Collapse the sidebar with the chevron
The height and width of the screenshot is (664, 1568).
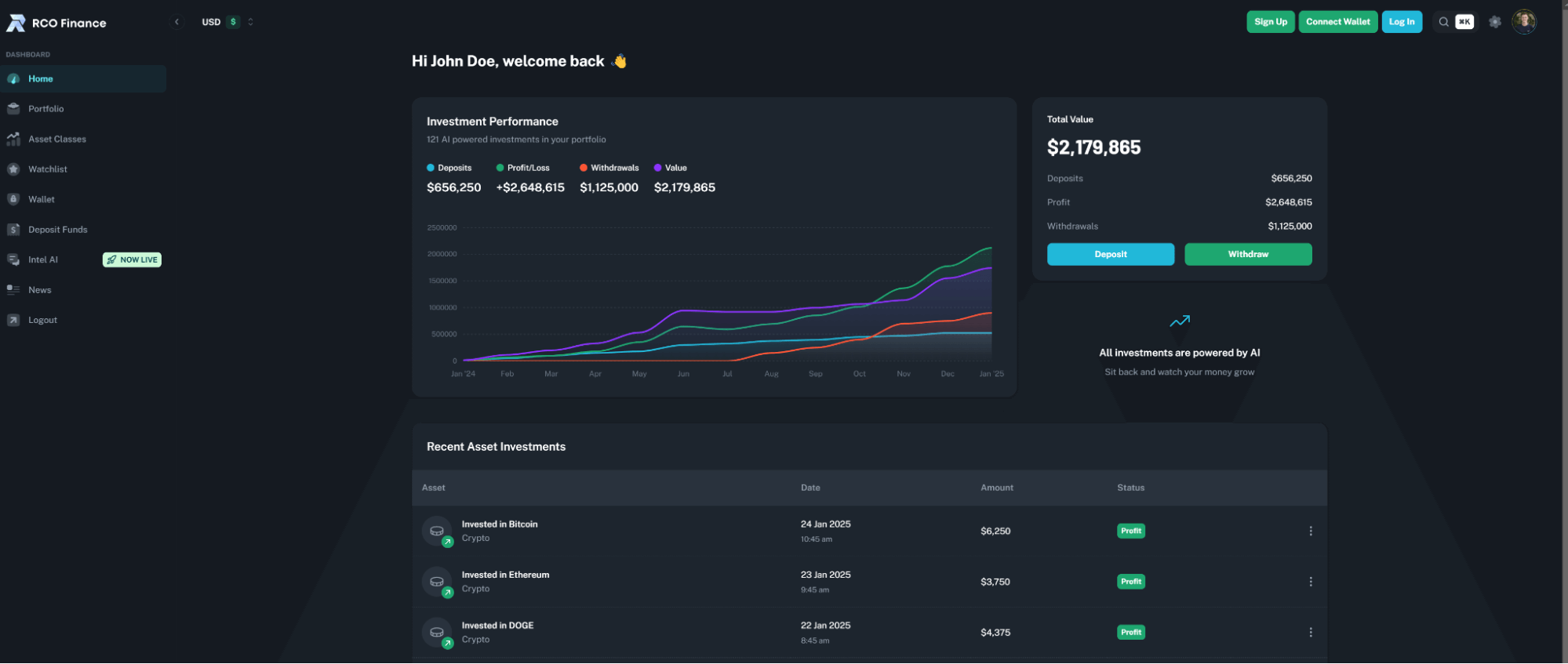tap(177, 22)
